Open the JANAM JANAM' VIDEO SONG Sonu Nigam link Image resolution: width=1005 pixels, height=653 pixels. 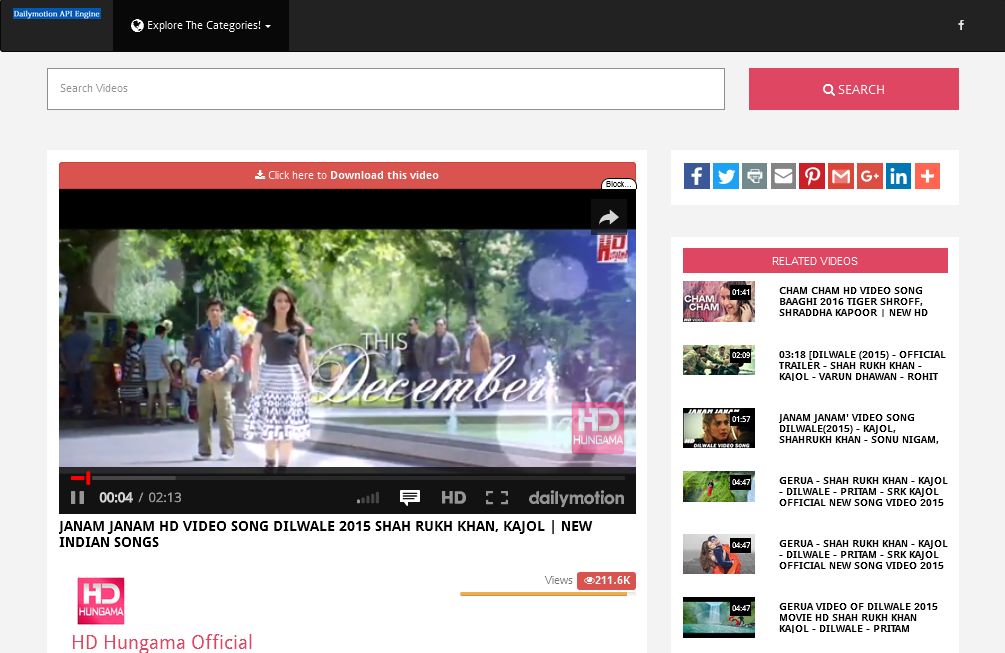(x=859, y=429)
